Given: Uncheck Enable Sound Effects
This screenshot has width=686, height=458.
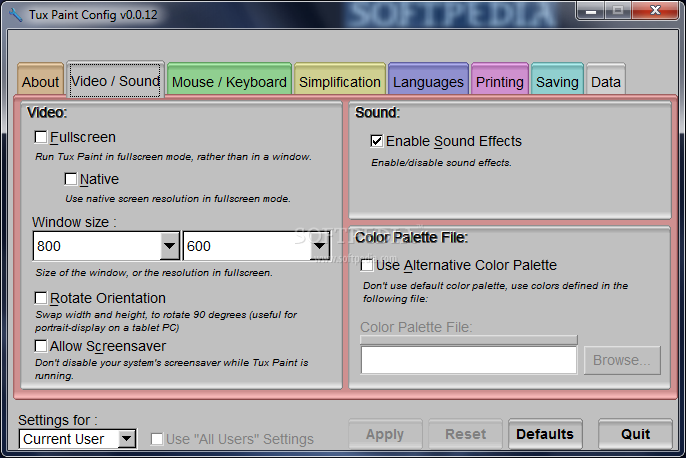Looking at the screenshot, I should [x=377, y=141].
